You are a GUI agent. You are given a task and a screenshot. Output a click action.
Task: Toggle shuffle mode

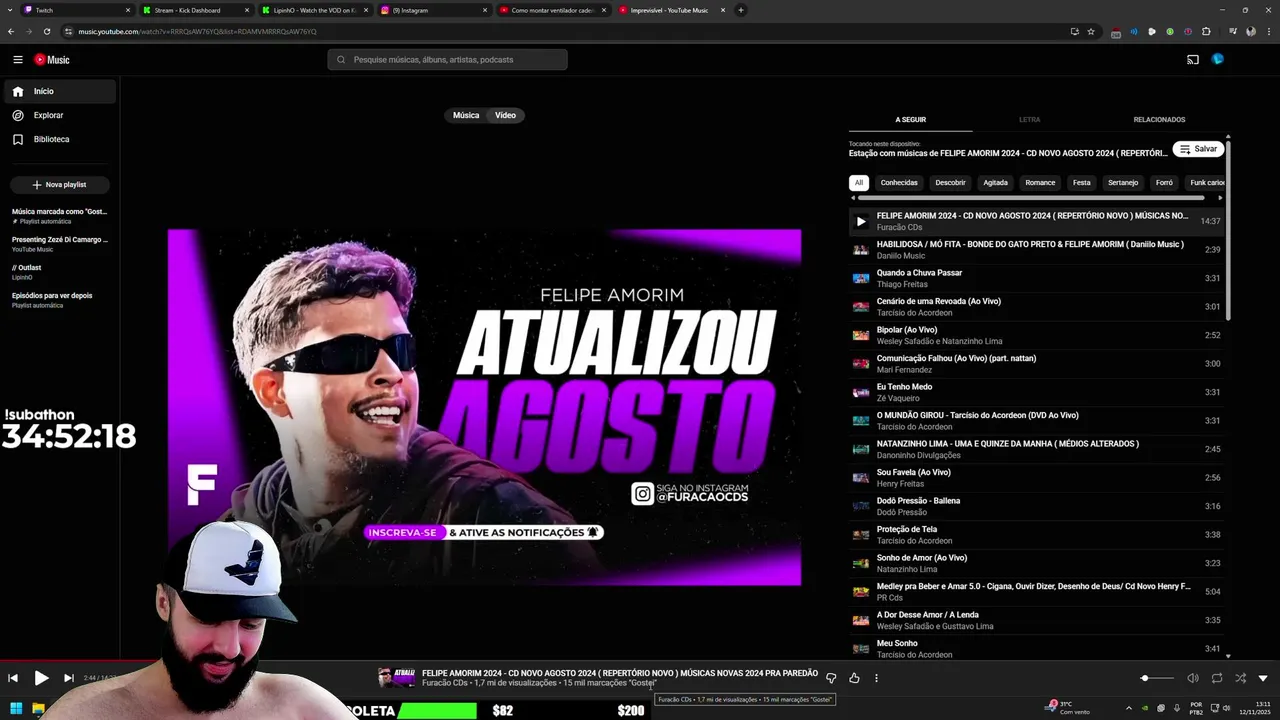(1240, 678)
